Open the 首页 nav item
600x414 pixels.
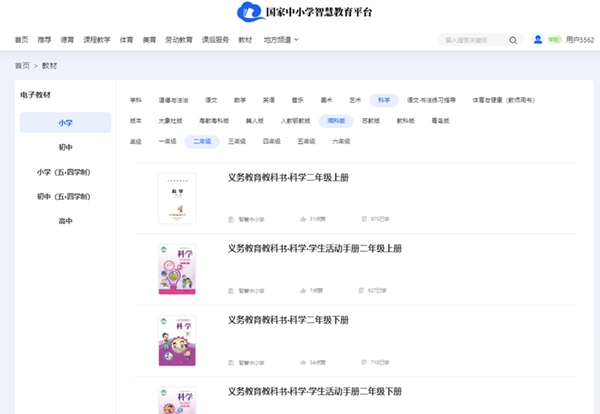click(21, 40)
